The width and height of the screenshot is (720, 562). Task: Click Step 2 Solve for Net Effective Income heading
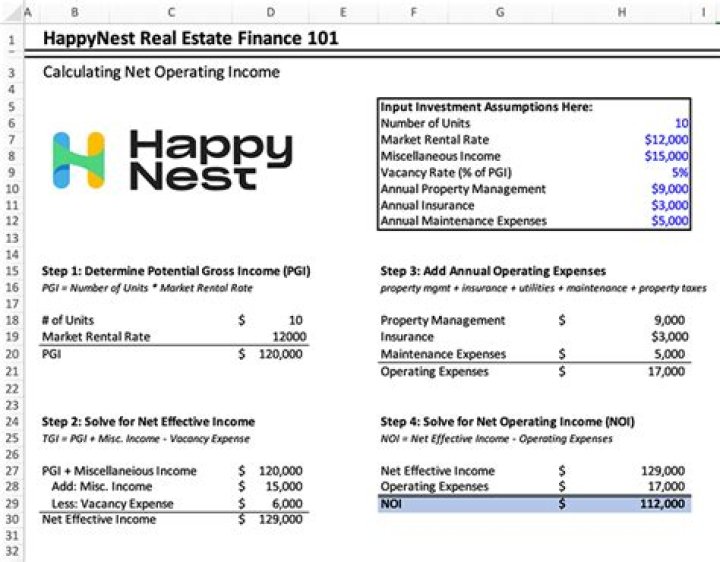point(148,422)
